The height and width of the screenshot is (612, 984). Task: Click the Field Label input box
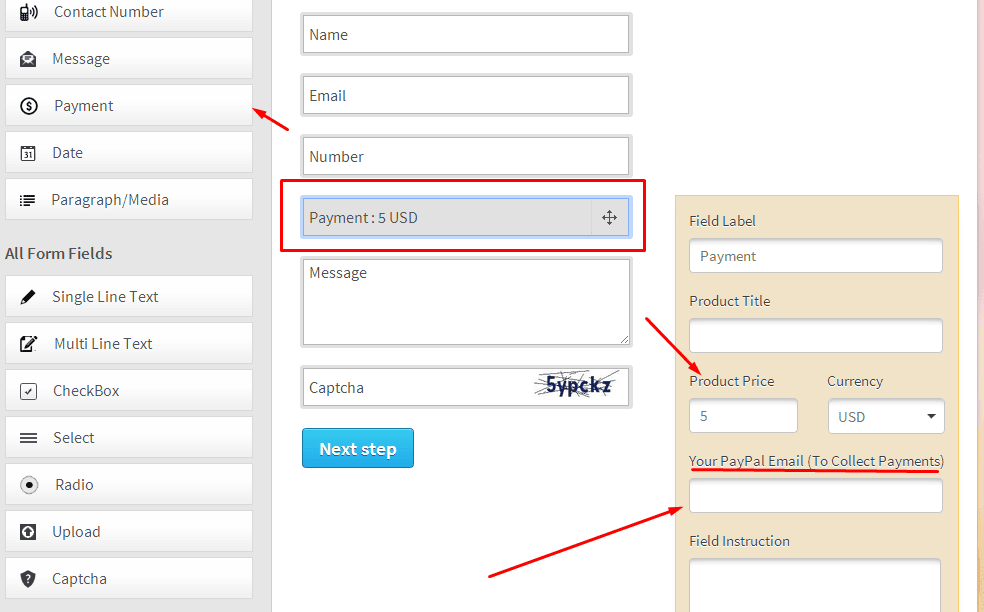coord(815,255)
